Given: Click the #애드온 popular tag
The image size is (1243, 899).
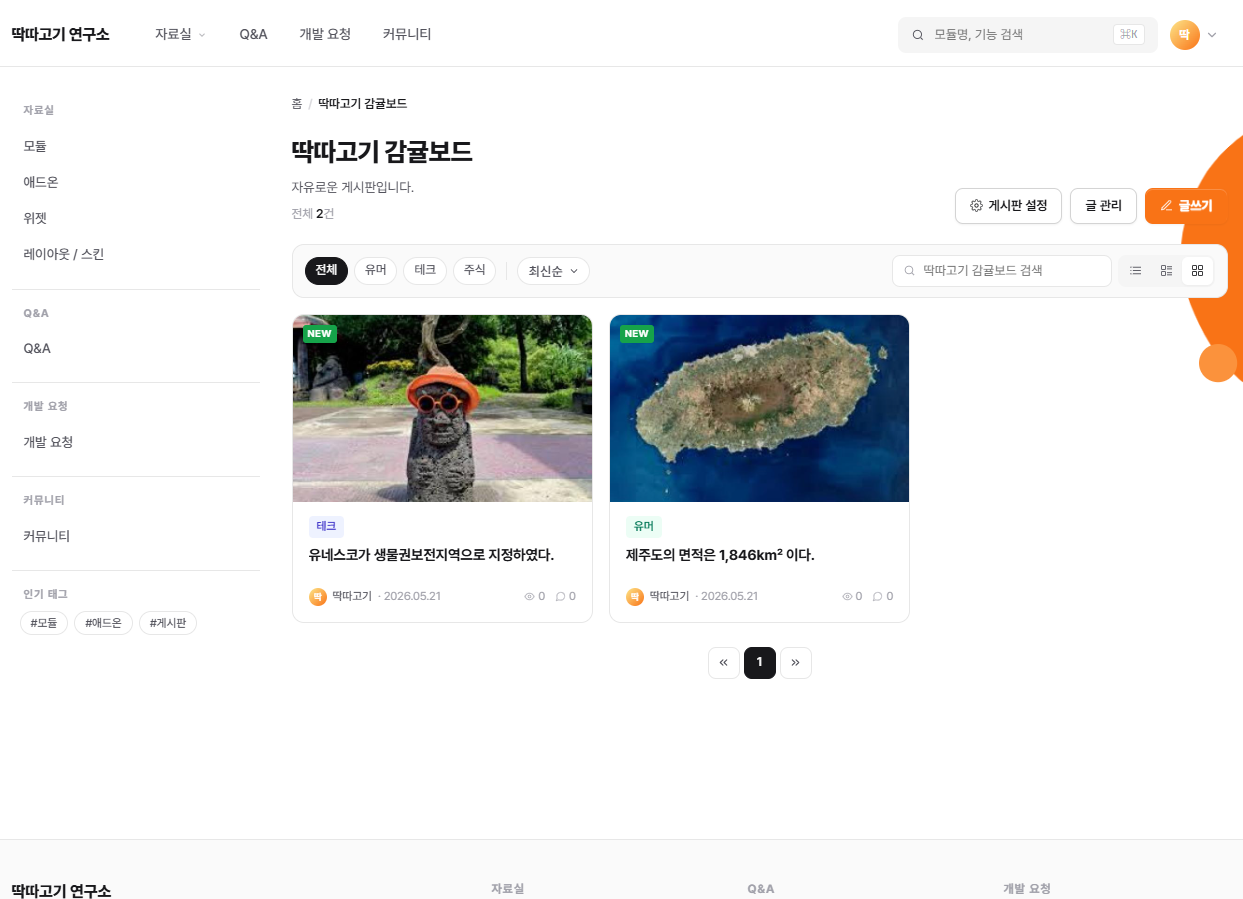Looking at the screenshot, I should (x=103, y=623).
